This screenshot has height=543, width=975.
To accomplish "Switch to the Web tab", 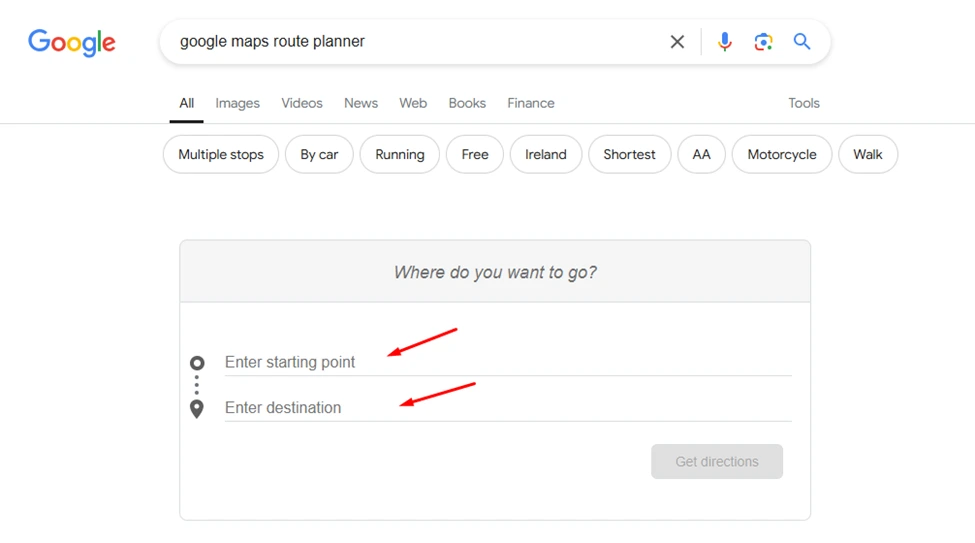I will point(413,103).
